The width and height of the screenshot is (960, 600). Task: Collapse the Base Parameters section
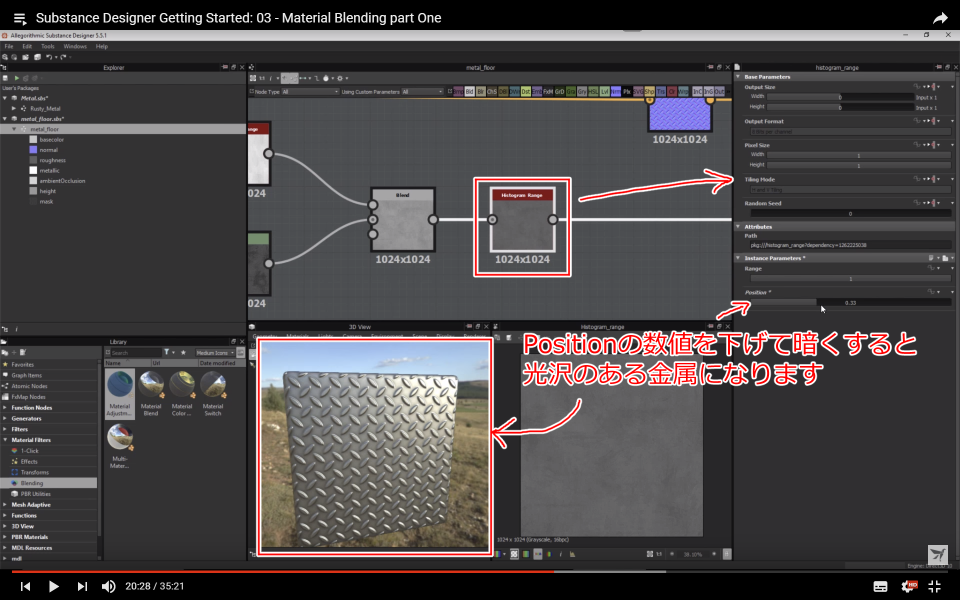click(738, 77)
